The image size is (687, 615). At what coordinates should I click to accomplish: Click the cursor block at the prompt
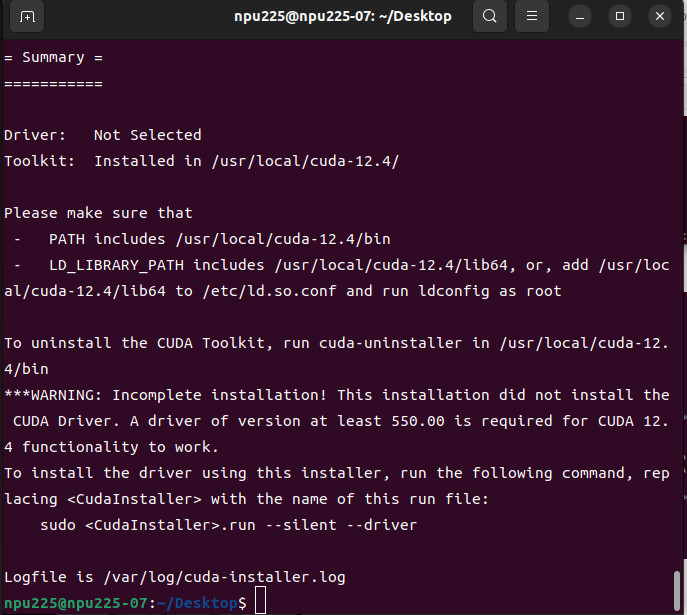click(x=261, y=600)
